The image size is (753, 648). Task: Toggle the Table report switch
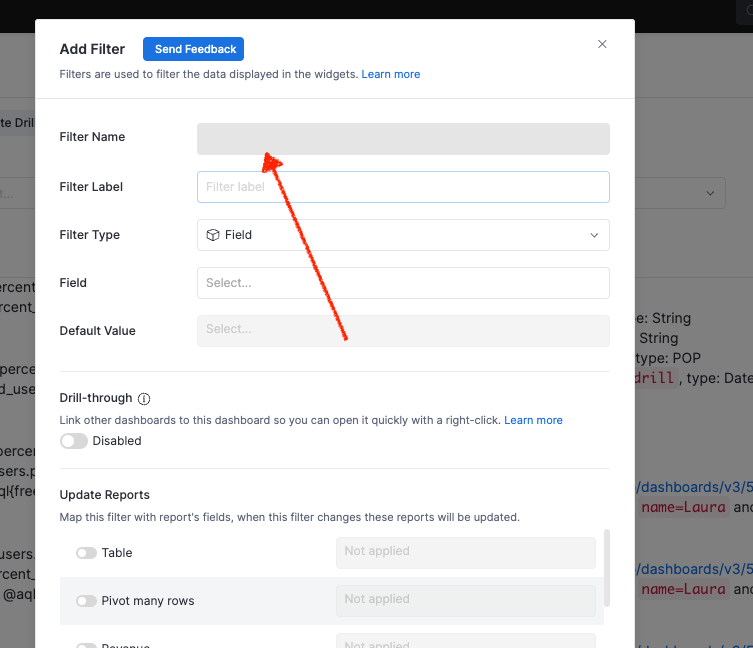[86, 553]
